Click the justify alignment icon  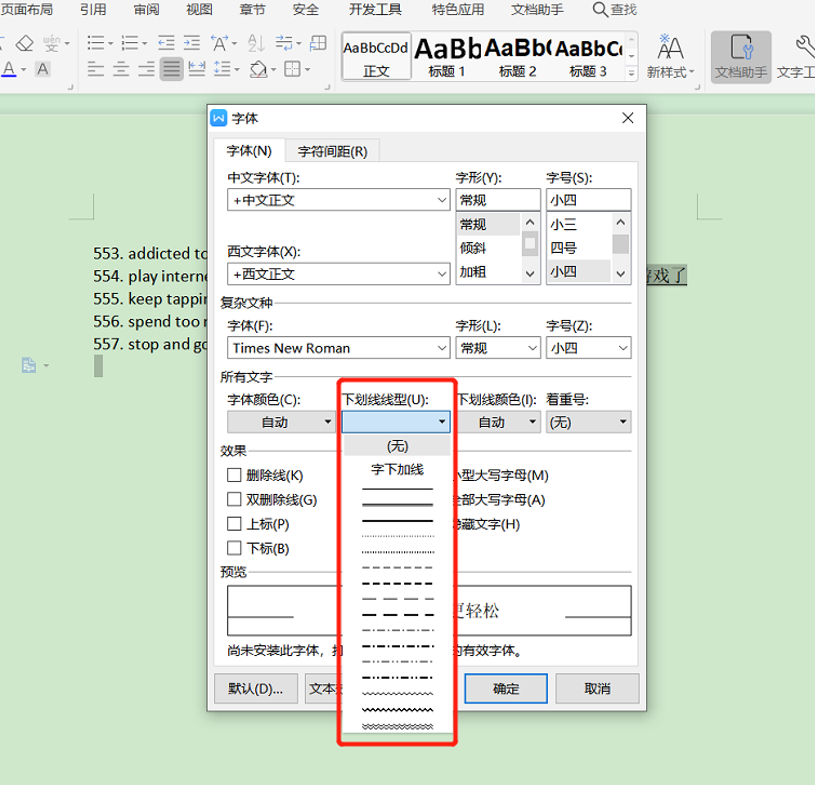tap(171, 68)
